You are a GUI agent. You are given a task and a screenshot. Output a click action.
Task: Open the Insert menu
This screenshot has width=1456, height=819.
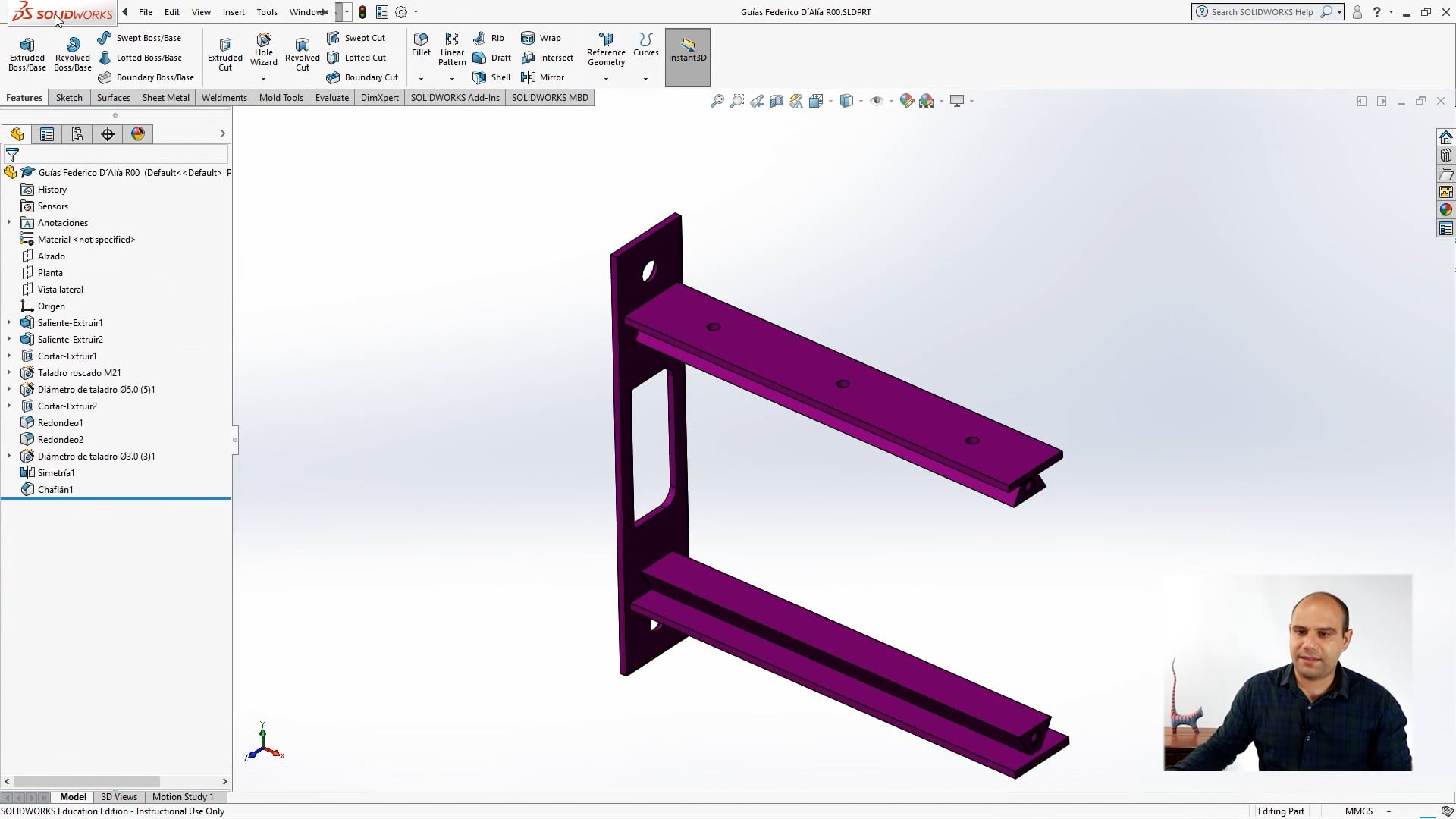233,12
